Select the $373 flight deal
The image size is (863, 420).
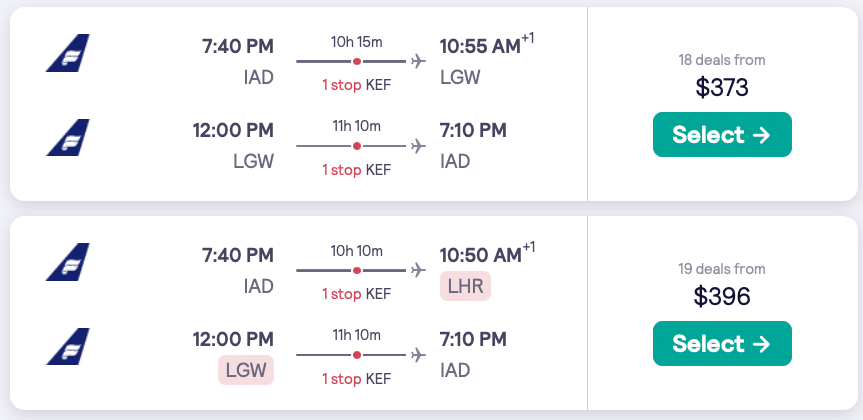(x=721, y=135)
